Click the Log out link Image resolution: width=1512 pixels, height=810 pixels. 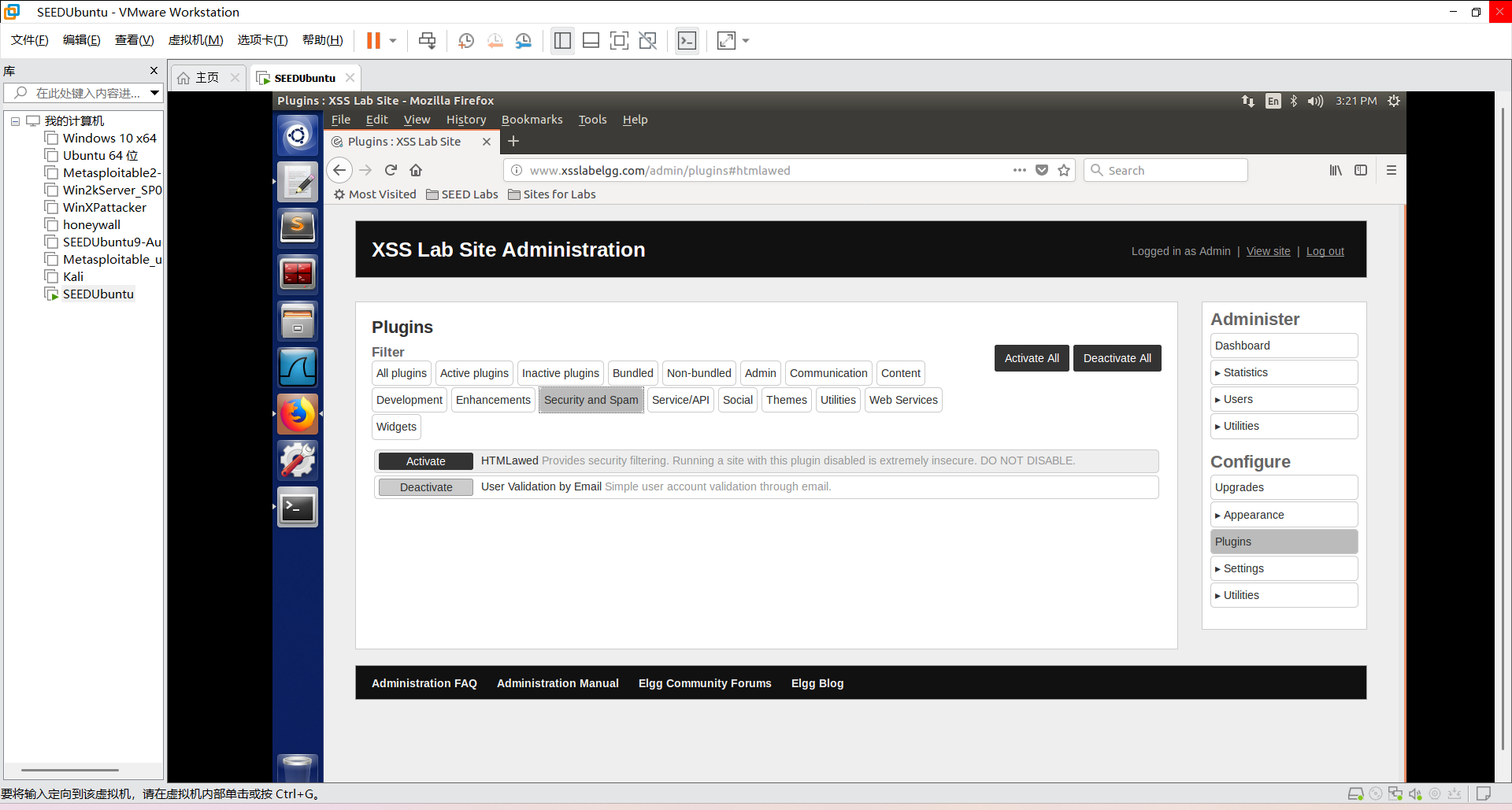pos(1325,251)
